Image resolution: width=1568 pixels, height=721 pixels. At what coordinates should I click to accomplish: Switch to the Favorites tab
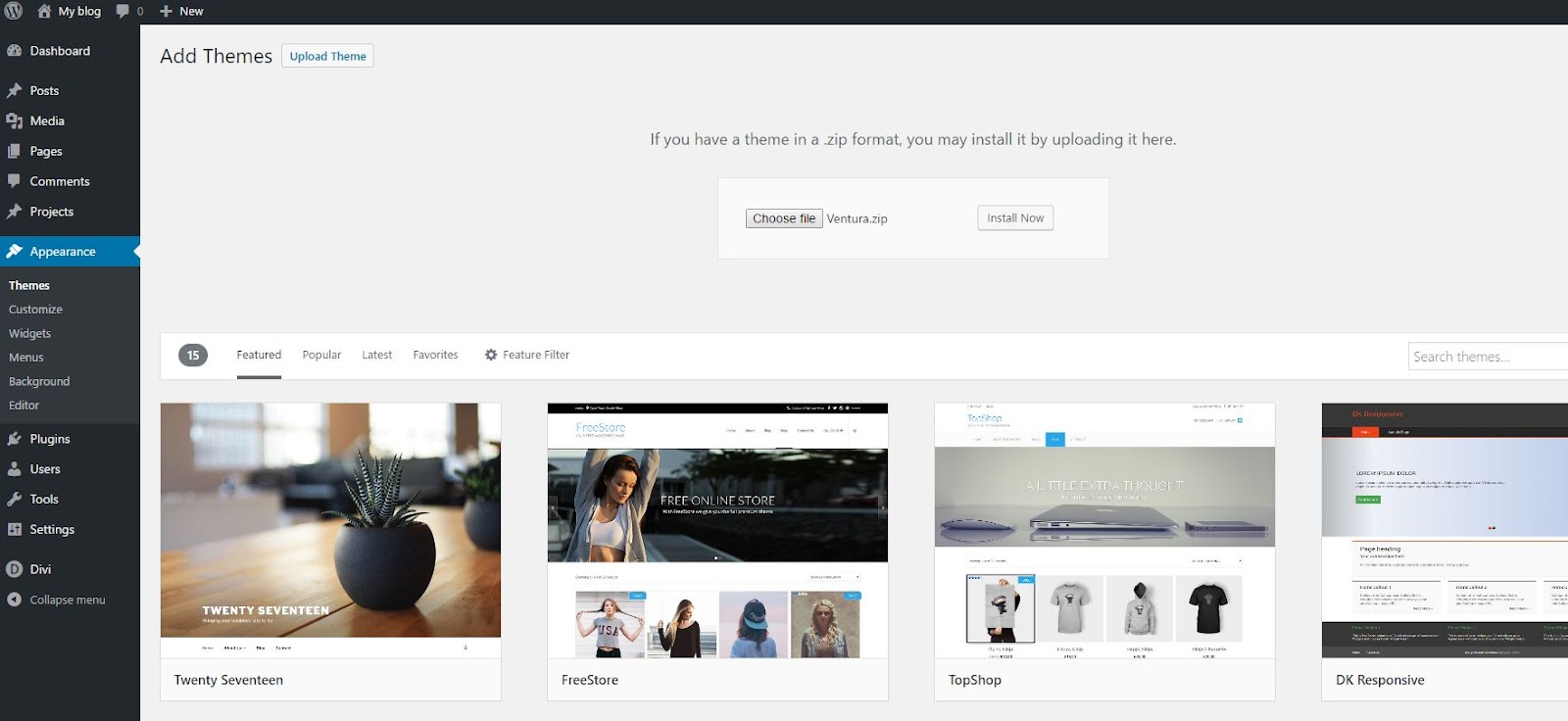click(435, 355)
